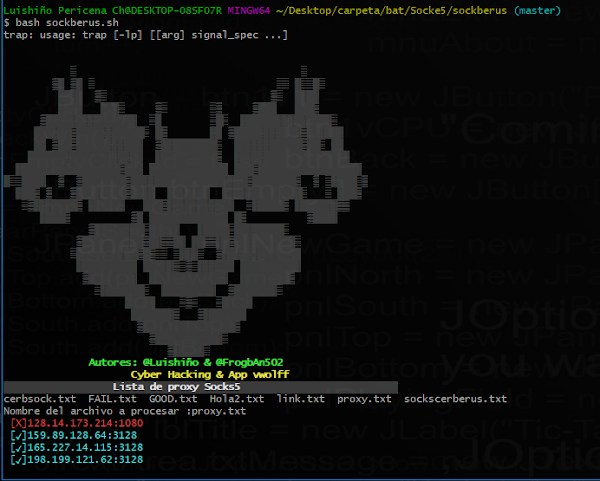Viewport: 600px width, 481px height.
Task: Click the 'Lista de proxy Socks5' header bar
Action: (201, 387)
